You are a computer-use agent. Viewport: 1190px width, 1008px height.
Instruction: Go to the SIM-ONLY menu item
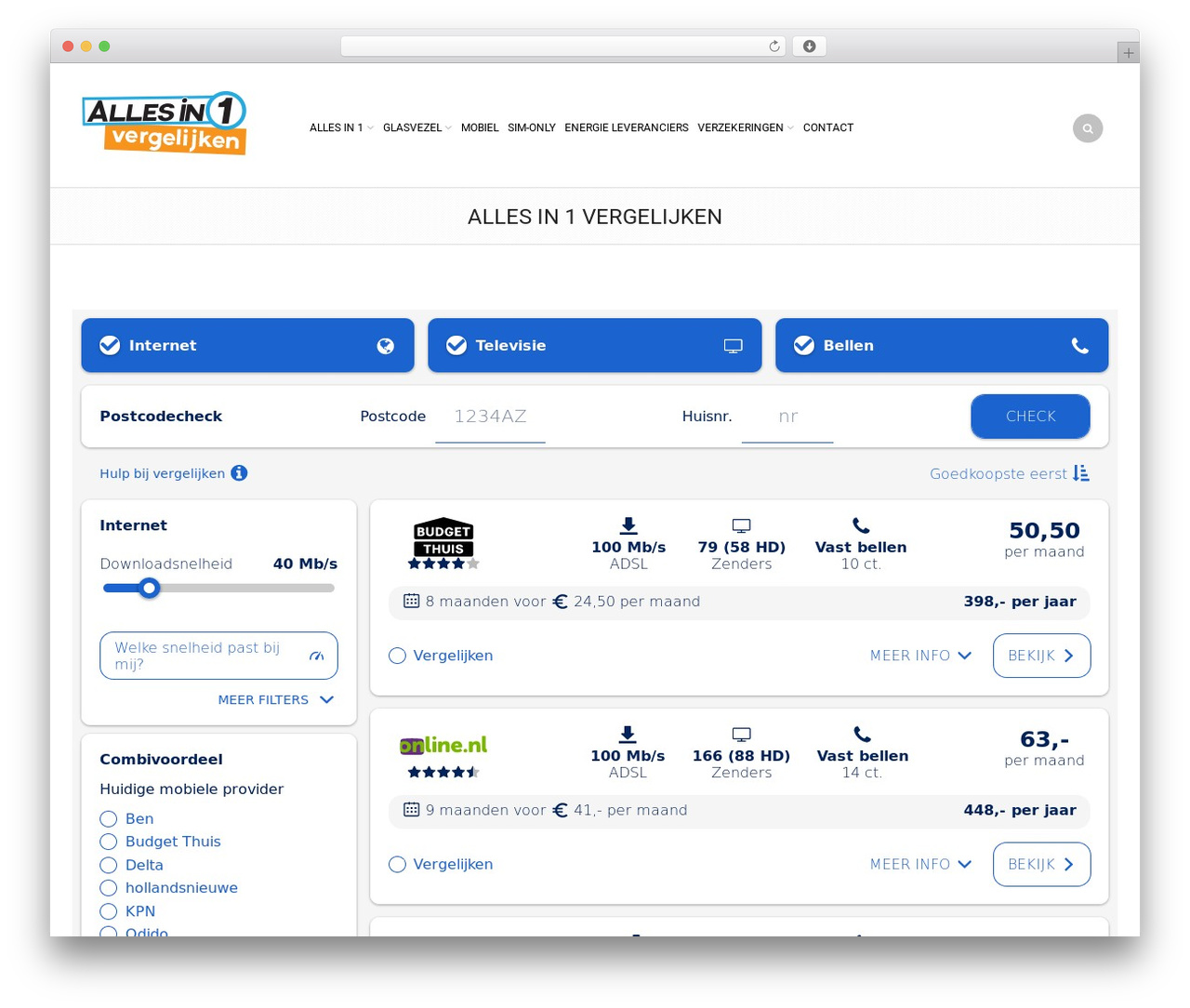(532, 127)
